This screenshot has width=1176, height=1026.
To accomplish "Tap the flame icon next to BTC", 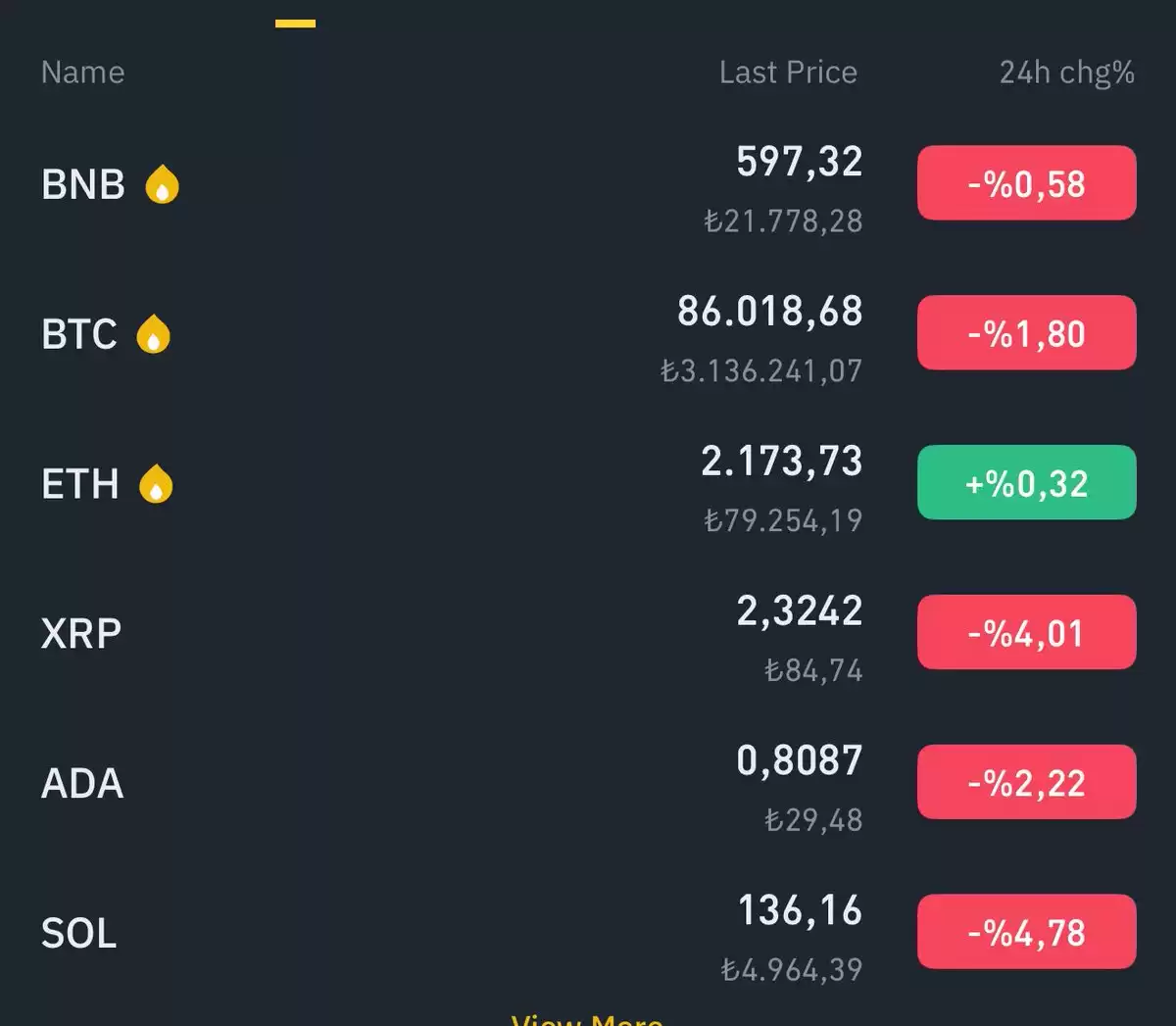I will tap(153, 334).
